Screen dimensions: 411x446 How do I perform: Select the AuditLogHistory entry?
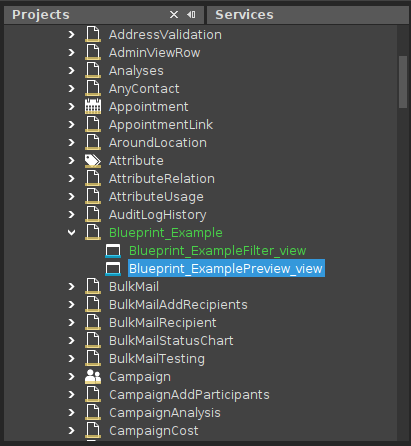[x=158, y=215]
